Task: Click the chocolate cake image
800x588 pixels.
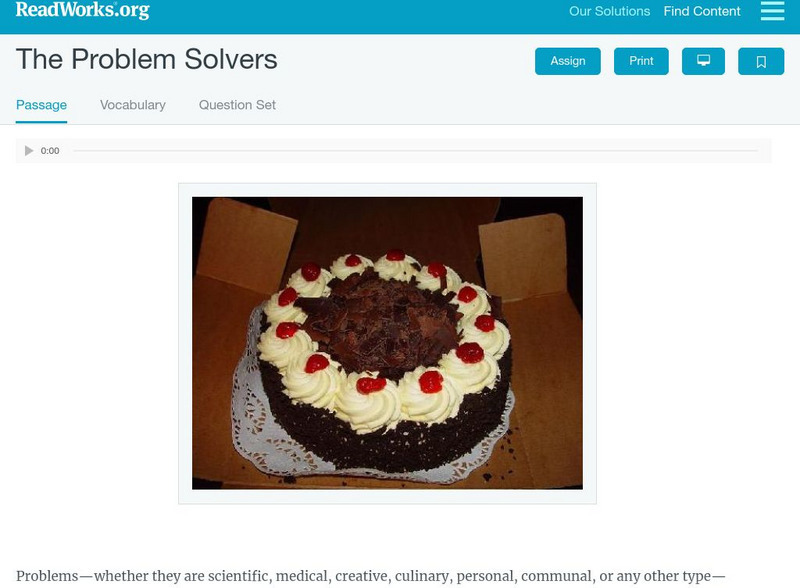Action: [387, 343]
